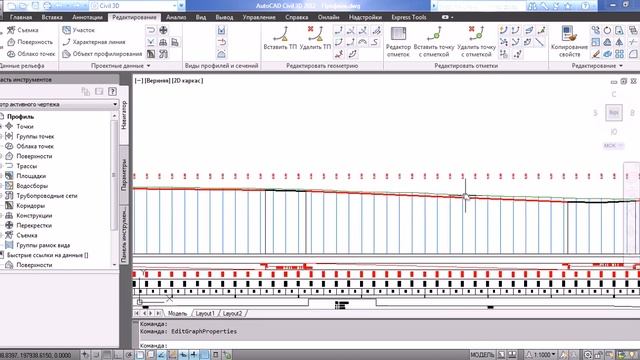640x360 pixels.
Task: Click the four-squares array icon in Редактирование panel
Action: pyautogui.click(x=620, y=54)
